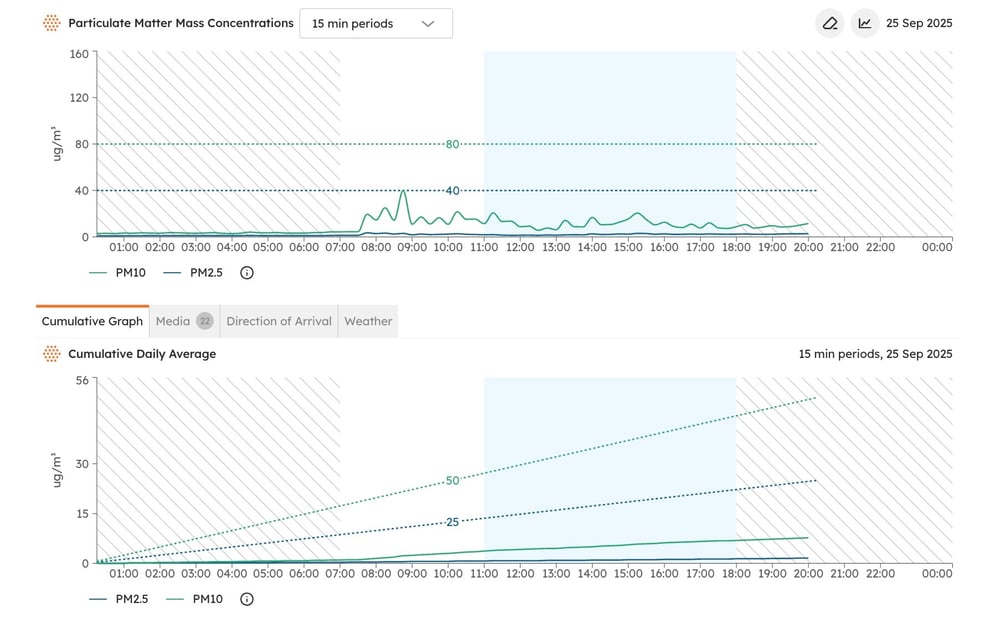Toggle PM10 series in cumulative chart legend
1000x634 pixels.
click(x=195, y=600)
